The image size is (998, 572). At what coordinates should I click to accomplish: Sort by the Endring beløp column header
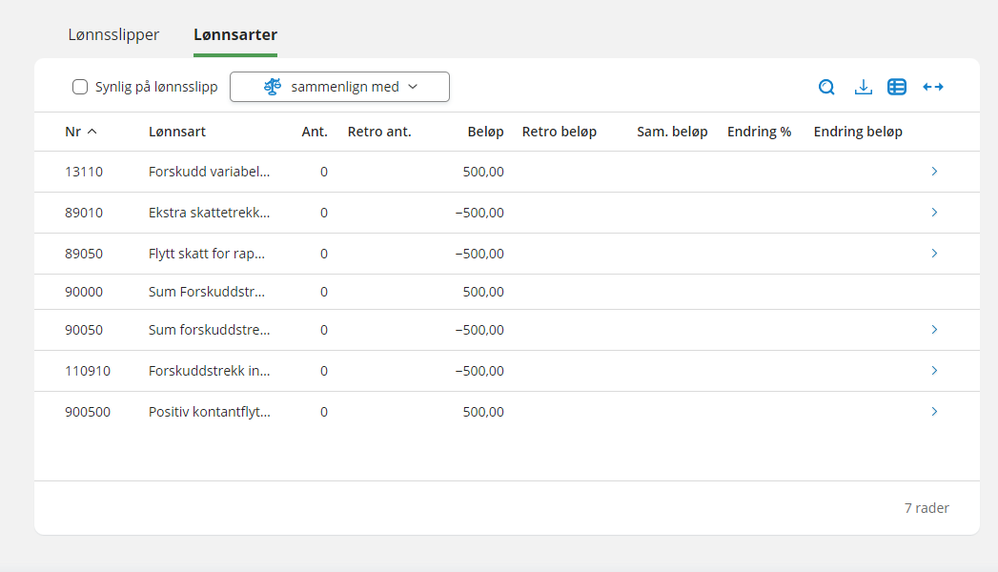[858, 132]
